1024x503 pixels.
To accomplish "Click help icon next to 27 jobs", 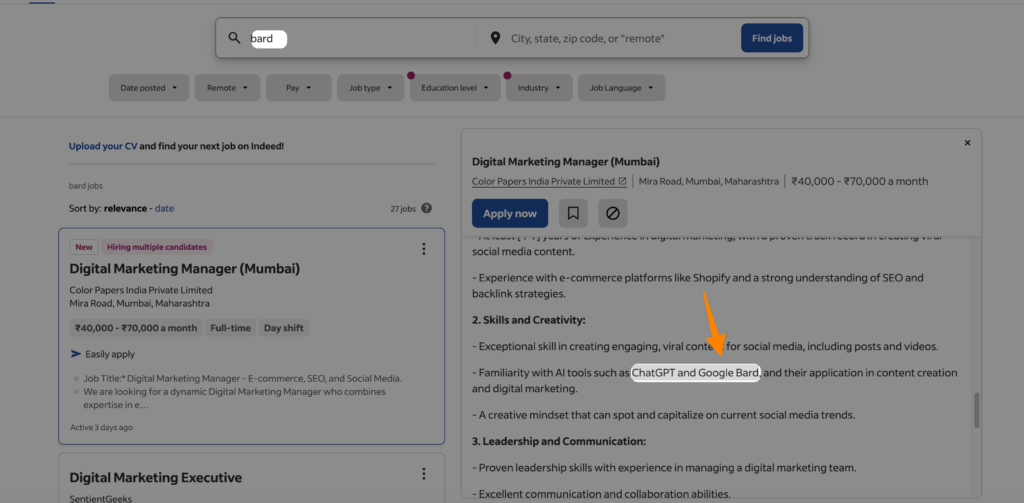I will click(427, 208).
